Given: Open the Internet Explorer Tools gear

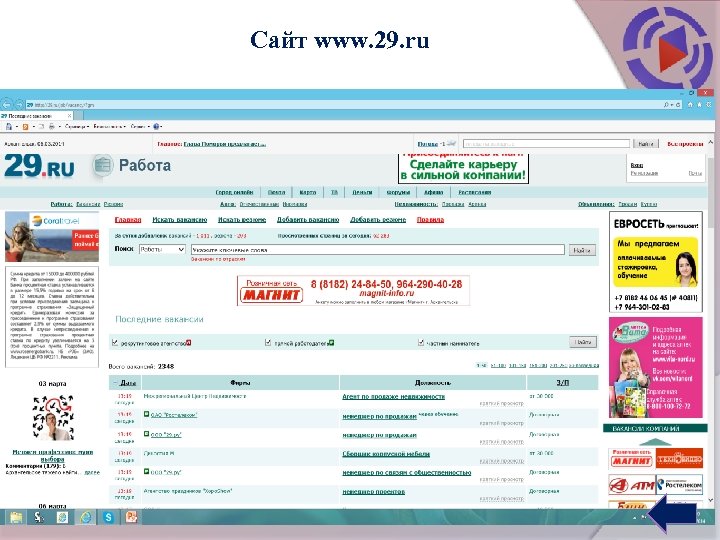Looking at the screenshot, I should (709, 105).
